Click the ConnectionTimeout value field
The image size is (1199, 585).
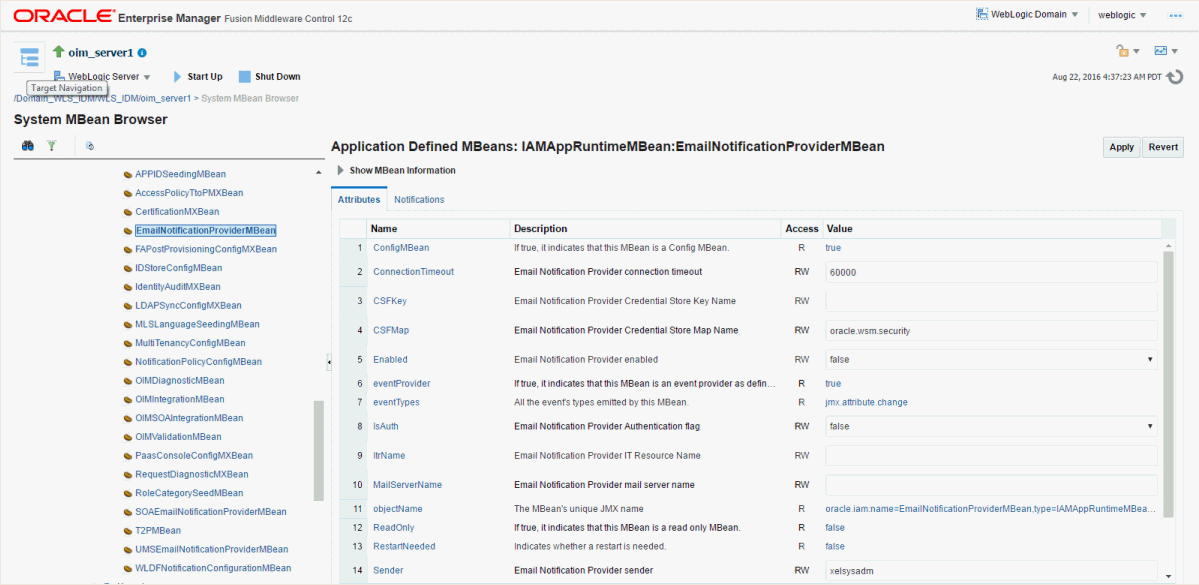click(x=991, y=272)
